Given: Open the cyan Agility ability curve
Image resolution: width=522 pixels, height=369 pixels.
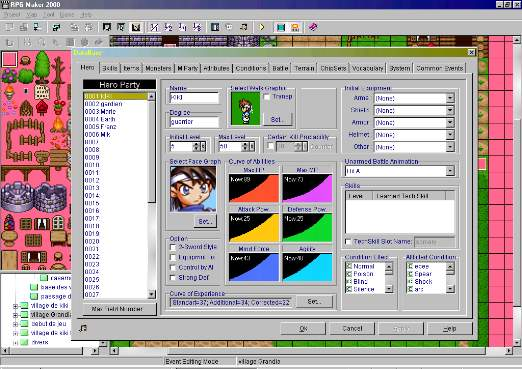Looking at the screenshot, I should pos(307,267).
